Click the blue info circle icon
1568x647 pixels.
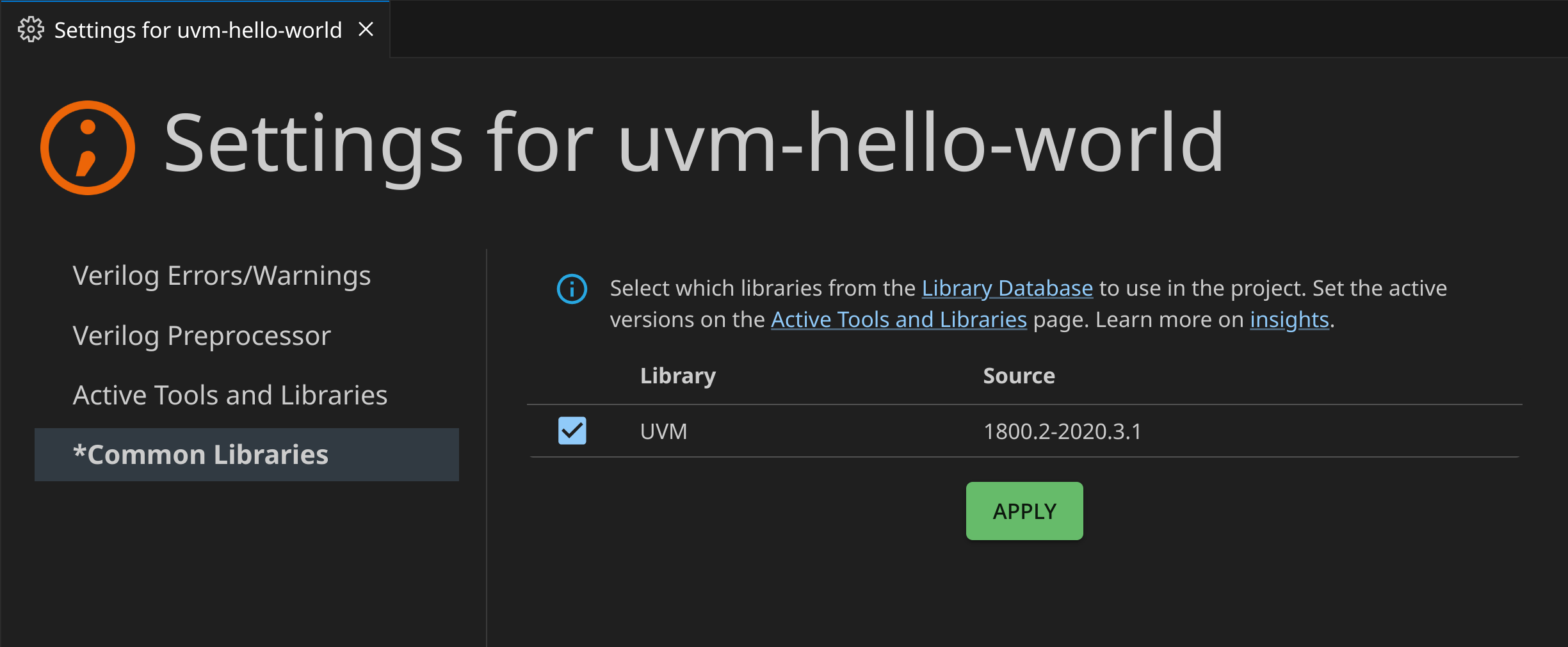pos(572,289)
